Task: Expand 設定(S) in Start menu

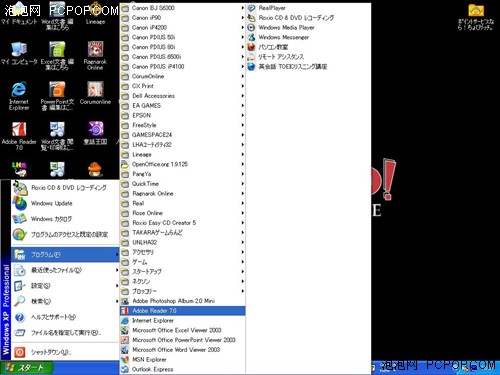Action: click(x=65, y=286)
